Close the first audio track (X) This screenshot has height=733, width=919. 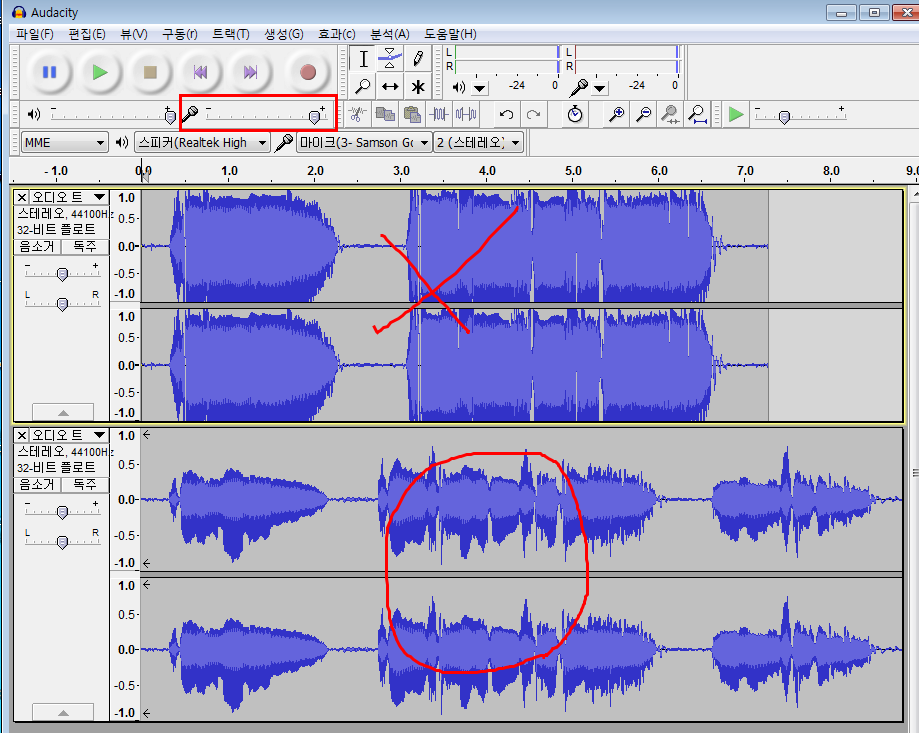click(22, 197)
